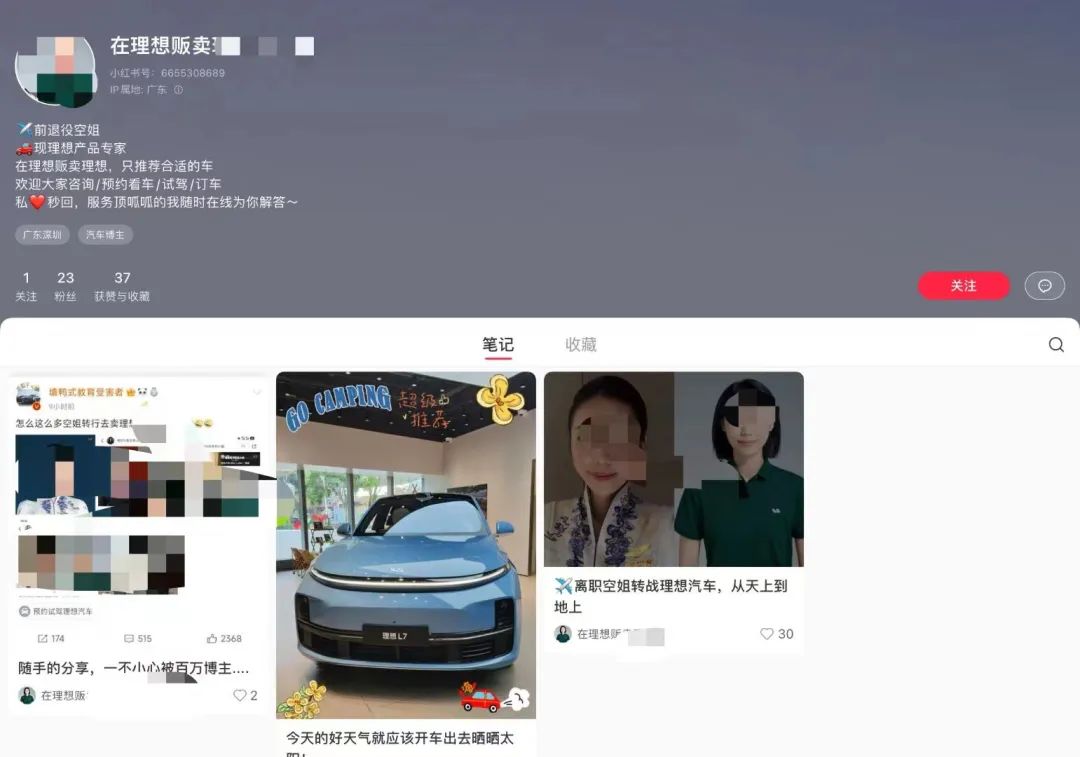1080x757 pixels.
Task: Open the private message chat icon
Action: coord(1044,286)
